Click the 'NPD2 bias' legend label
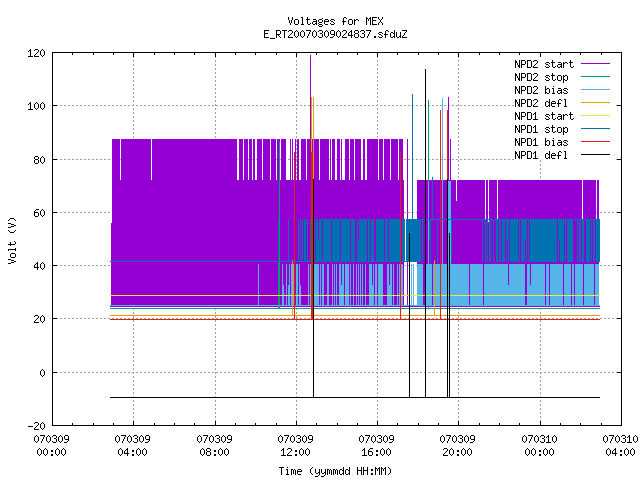640x480 pixels. (541, 90)
